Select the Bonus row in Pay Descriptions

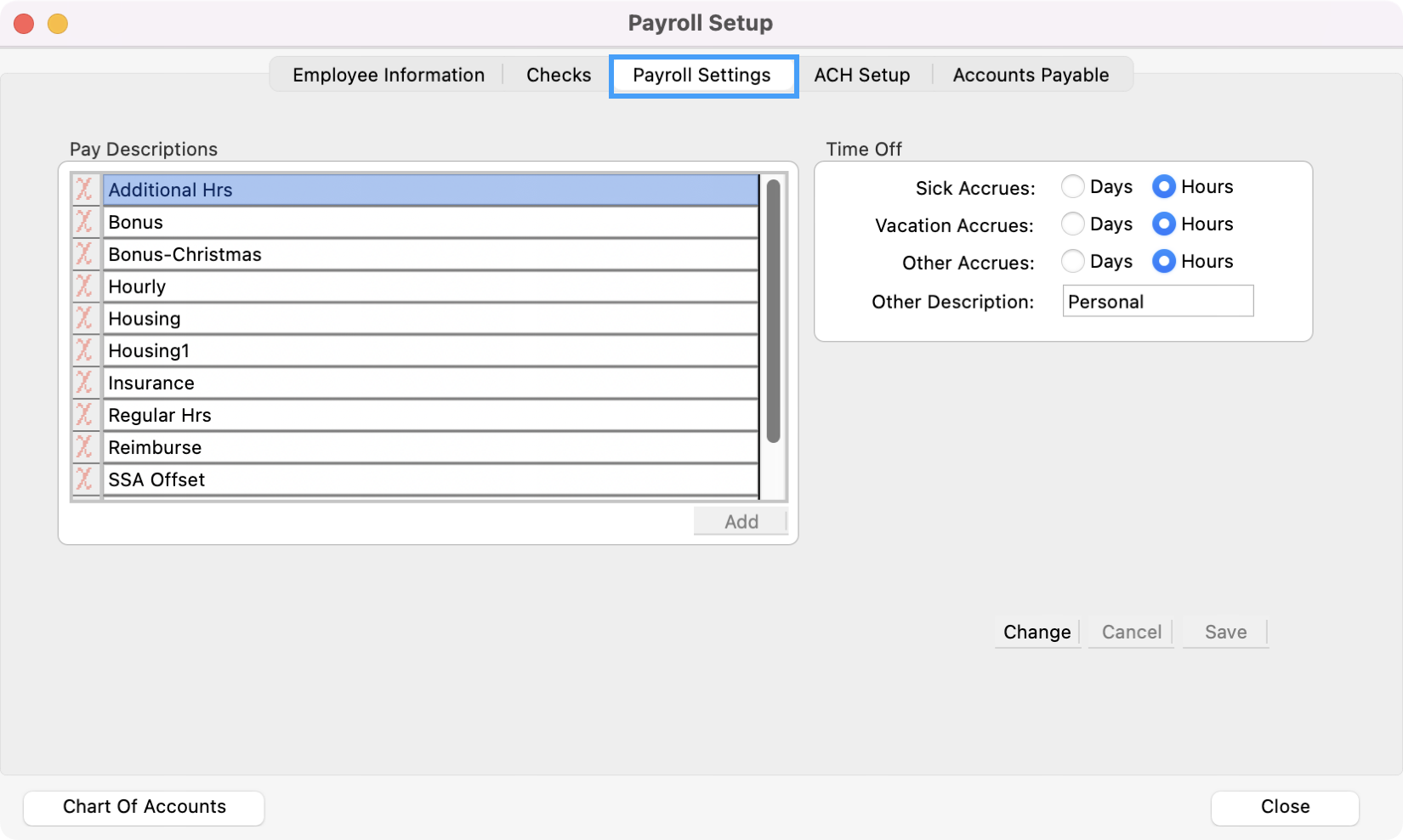coord(430,222)
